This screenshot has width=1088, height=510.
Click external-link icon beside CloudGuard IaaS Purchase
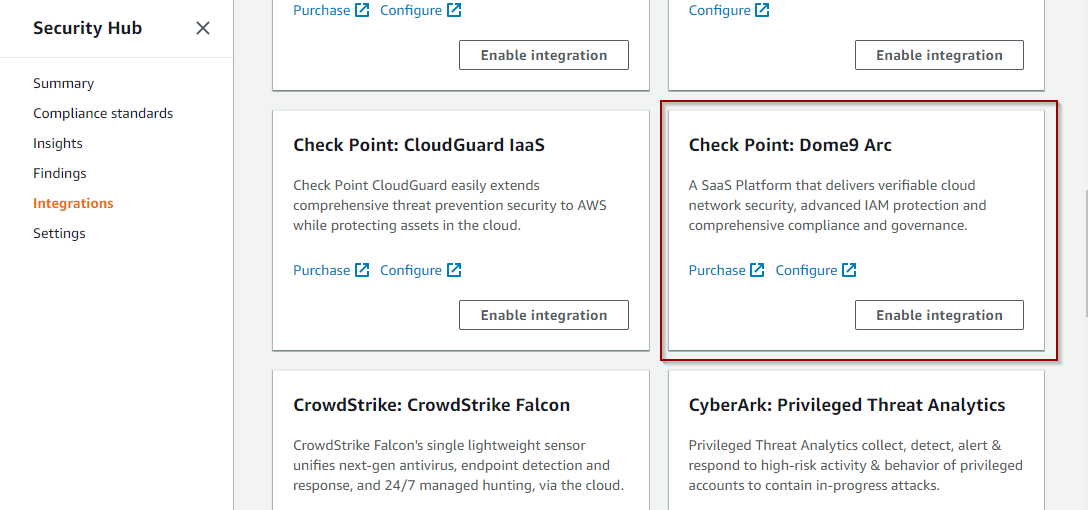[362, 270]
